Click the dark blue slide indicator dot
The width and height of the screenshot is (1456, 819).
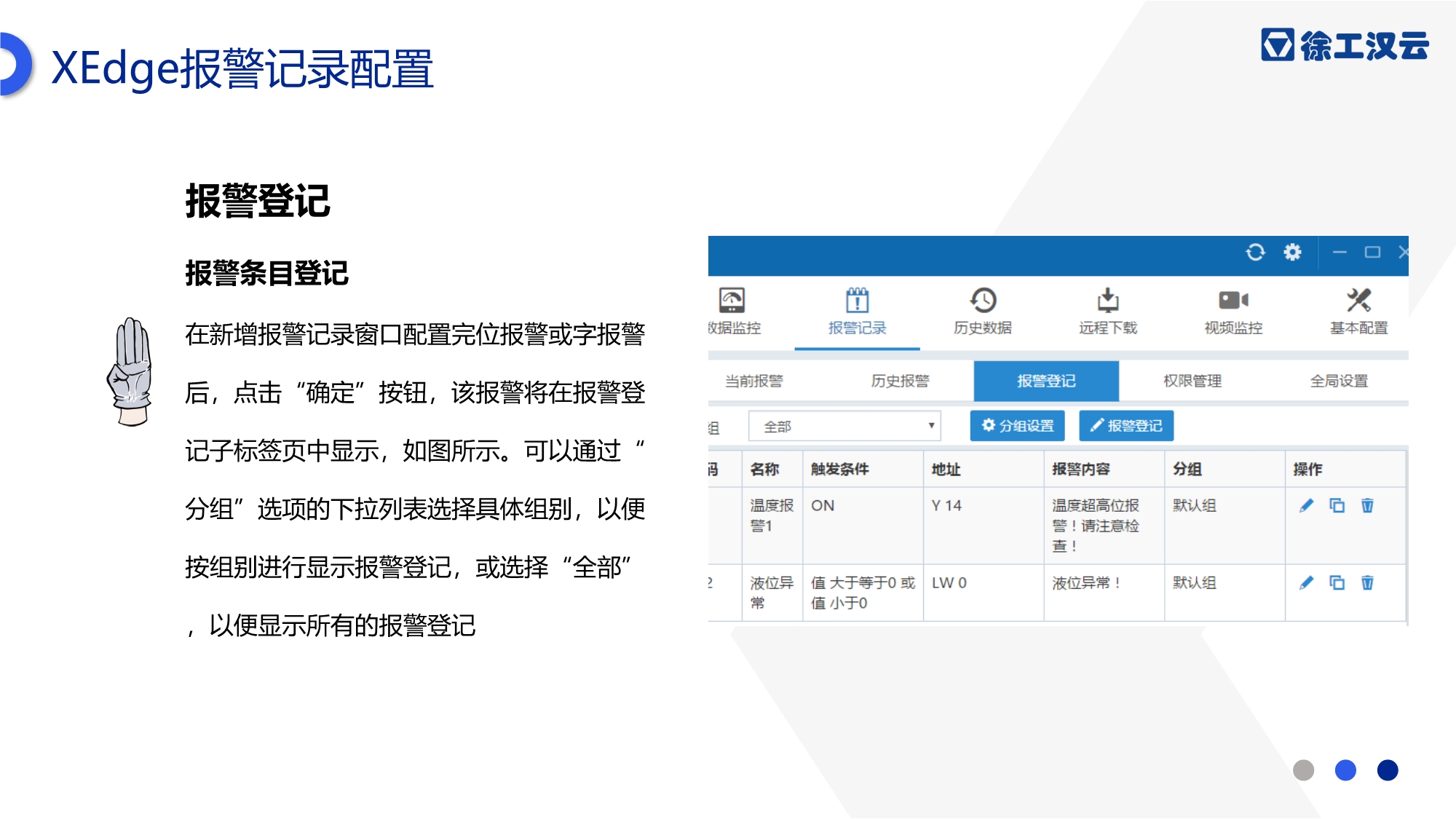pos(1388,770)
